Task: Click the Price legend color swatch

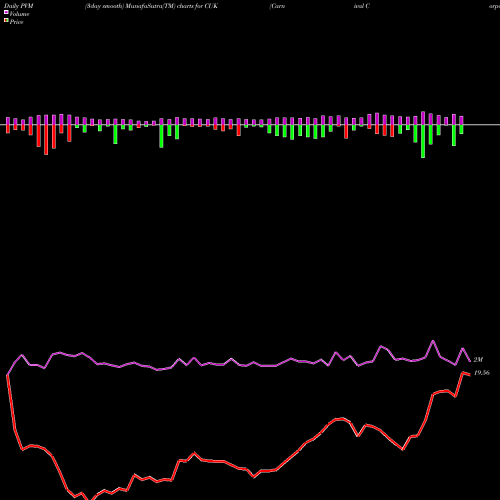Action: tap(6, 21)
